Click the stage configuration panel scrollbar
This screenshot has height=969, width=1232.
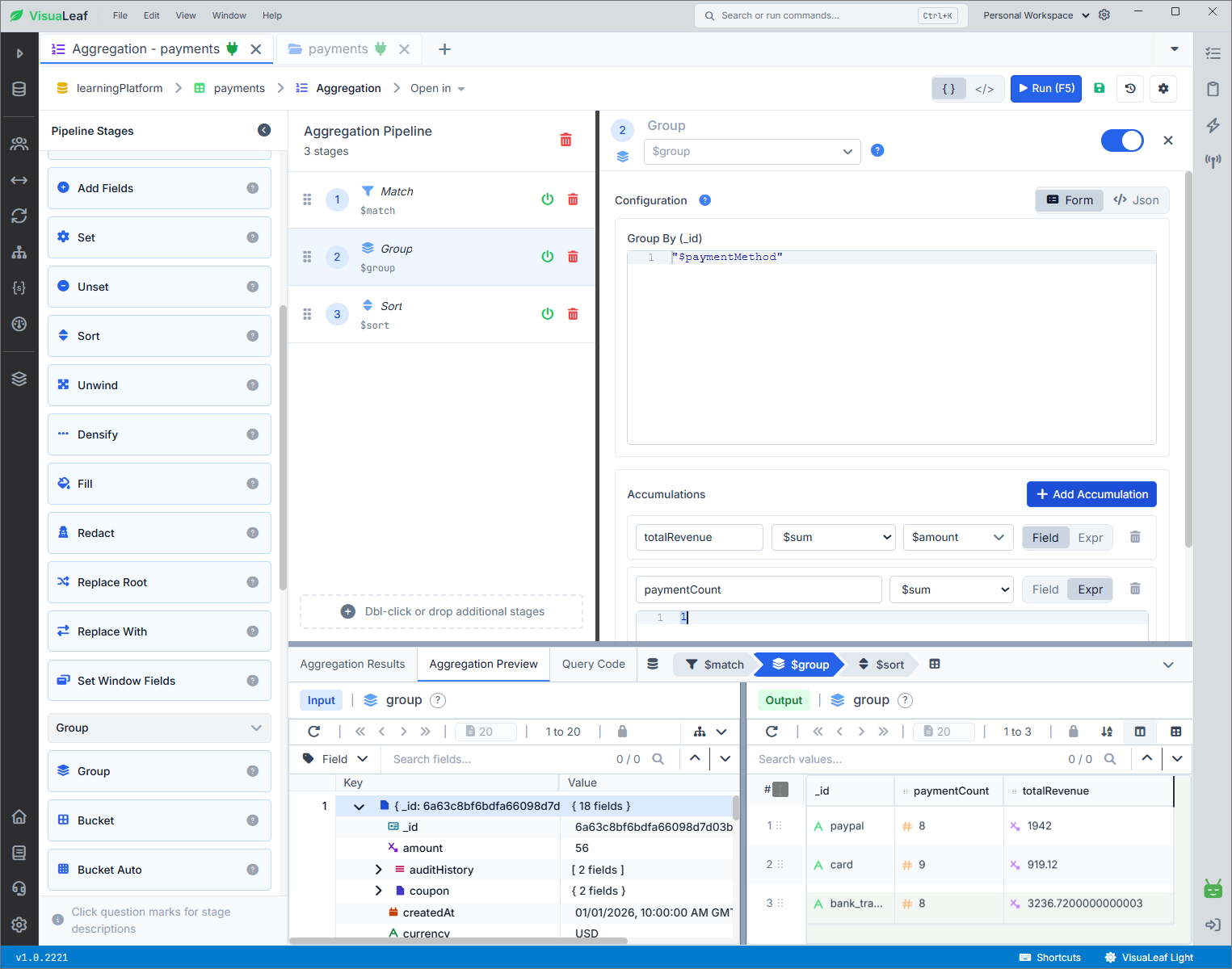point(1188,359)
